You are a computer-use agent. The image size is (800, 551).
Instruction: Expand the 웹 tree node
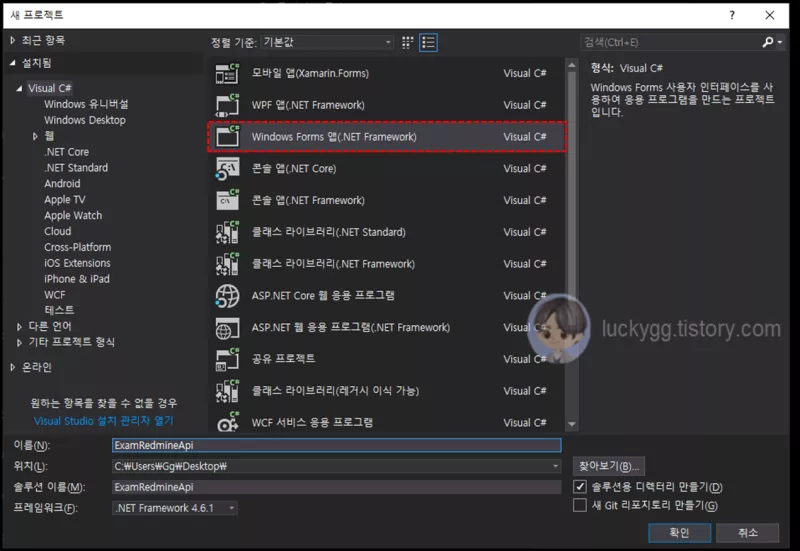point(35,136)
